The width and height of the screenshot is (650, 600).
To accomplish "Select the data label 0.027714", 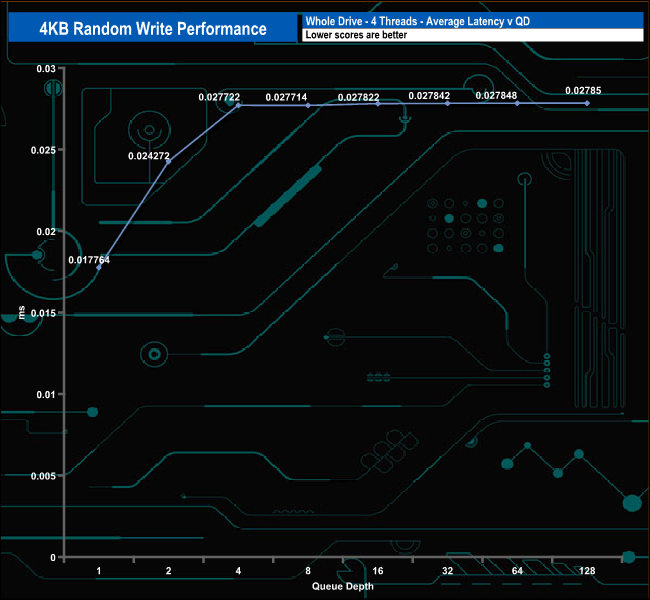I will tap(286, 97).
